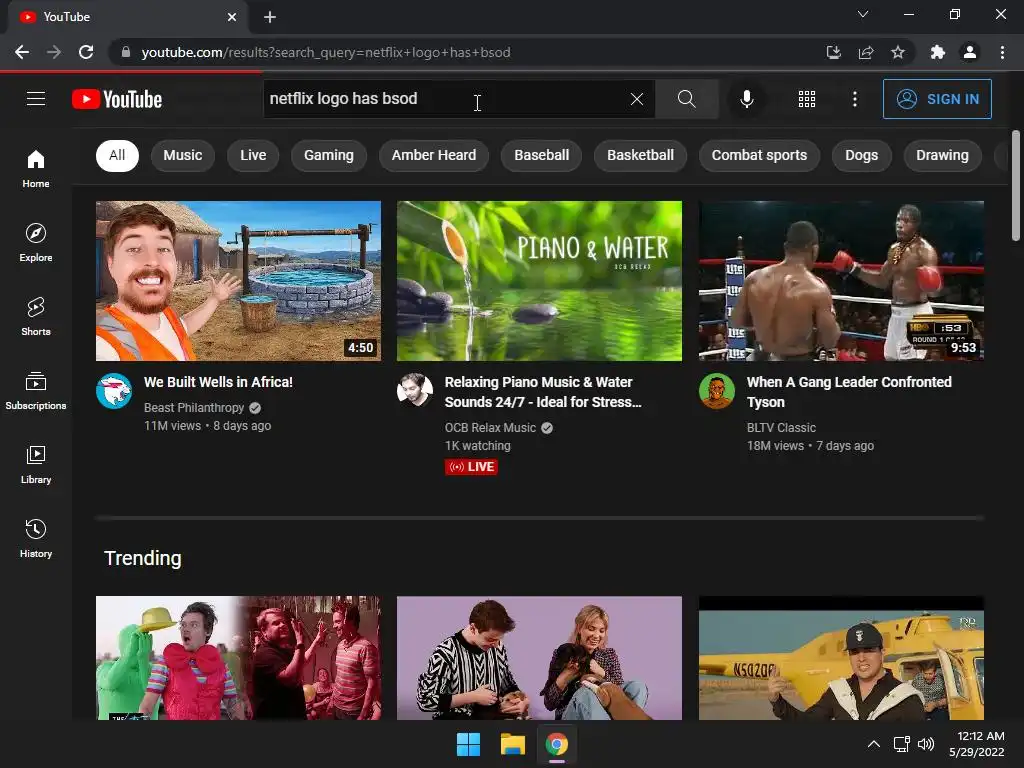Click the share page icon in address bar
Screen dimensions: 1024x768
[x=866, y=52]
